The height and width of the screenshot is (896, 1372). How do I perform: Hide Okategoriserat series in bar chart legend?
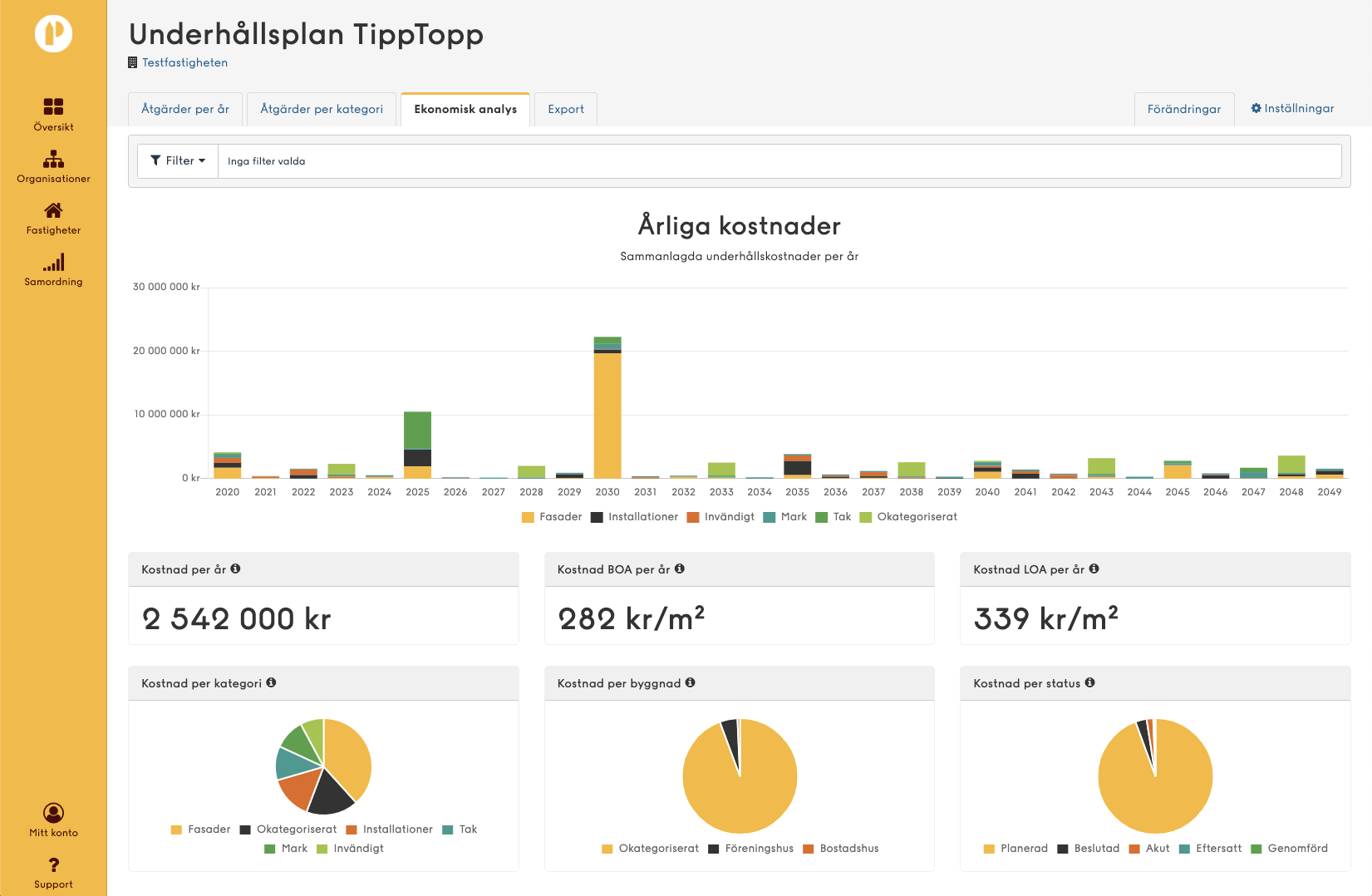pyautogui.click(x=908, y=517)
